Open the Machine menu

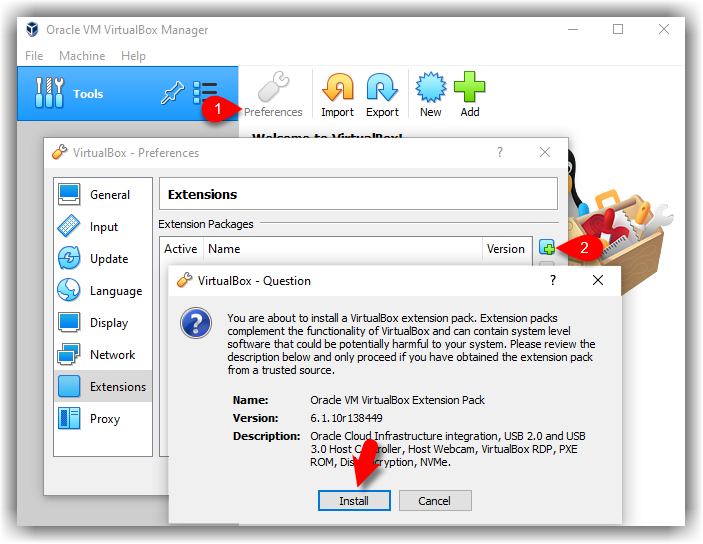click(x=82, y=56)
